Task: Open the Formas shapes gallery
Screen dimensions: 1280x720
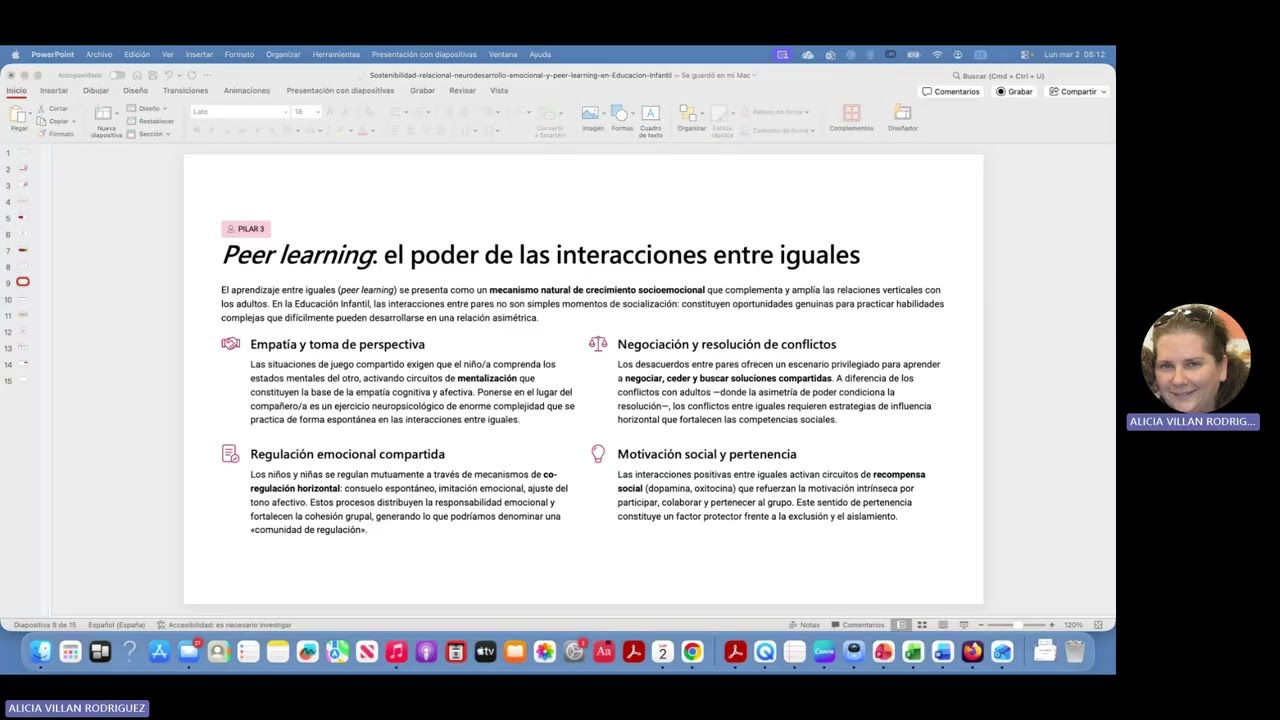Action: [622, 119]
